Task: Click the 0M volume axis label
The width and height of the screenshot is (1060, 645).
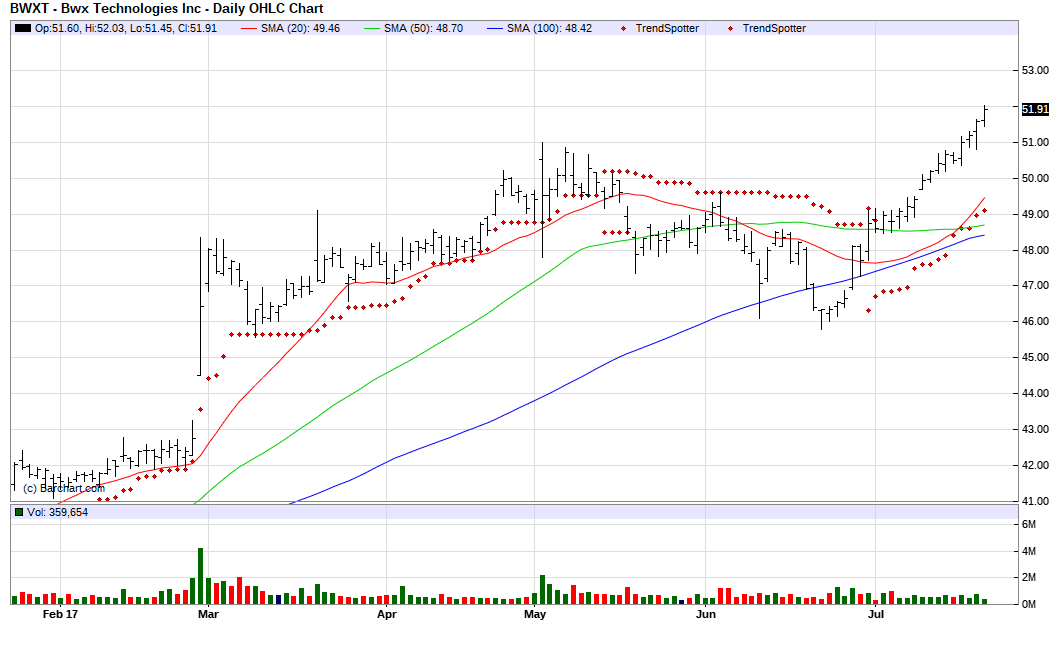Action: (x=1028, y=604)
